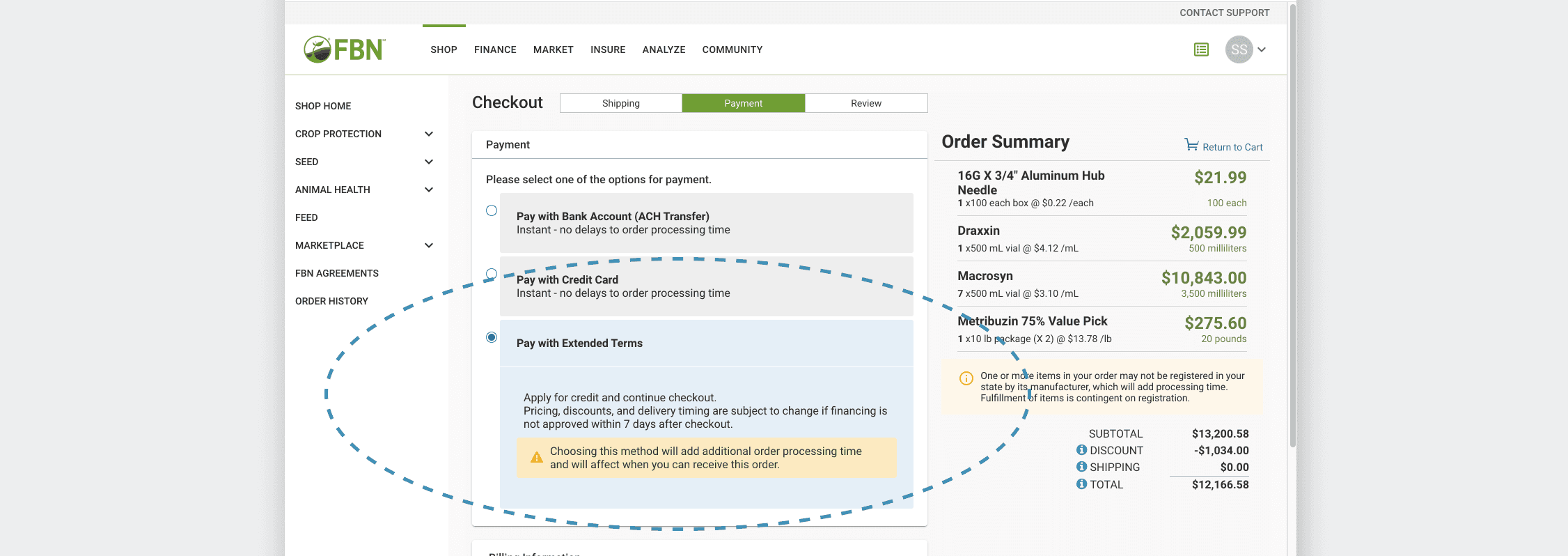This screenshot has height=556, width=1568.
Task: Select Pay with Bank Account radio button
Action: click(492, 210)
